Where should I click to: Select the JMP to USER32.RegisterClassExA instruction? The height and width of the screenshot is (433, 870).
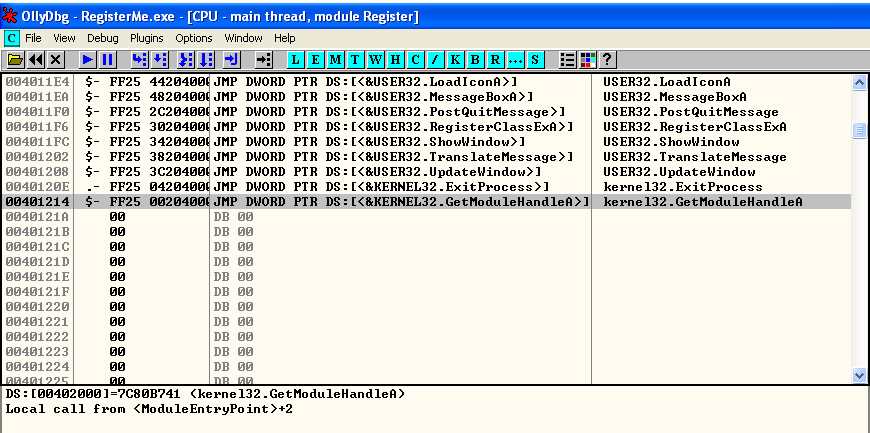[393, 127]
